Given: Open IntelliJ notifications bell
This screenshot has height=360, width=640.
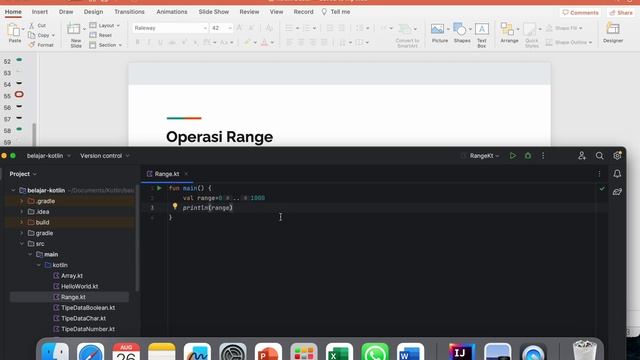Looking at the screenshot, I should coord(617,174).
